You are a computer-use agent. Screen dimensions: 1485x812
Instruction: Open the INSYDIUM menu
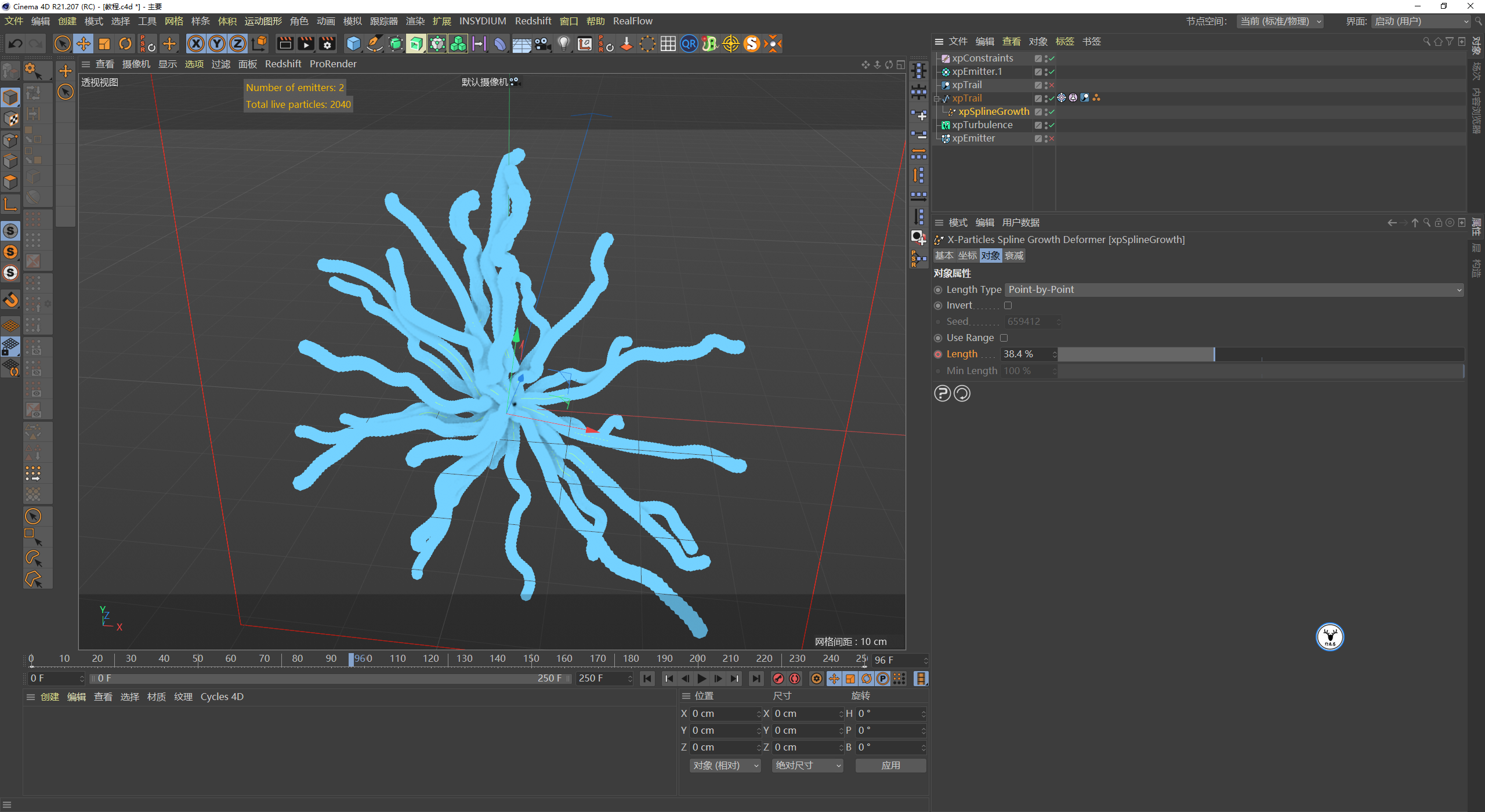tap(483, 21)
